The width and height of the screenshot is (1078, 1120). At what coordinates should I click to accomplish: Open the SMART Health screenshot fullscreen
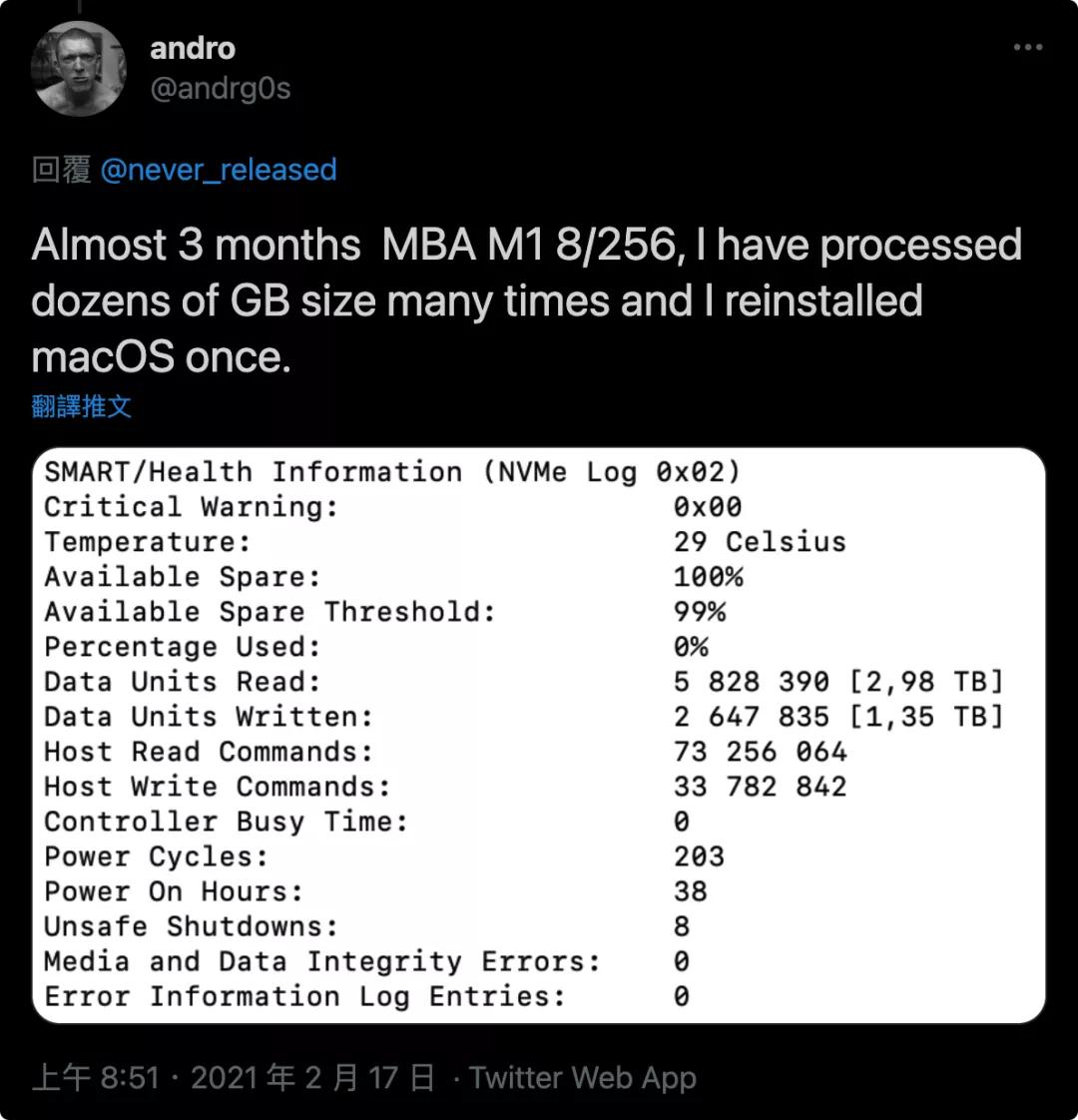[x=539, y=734]
